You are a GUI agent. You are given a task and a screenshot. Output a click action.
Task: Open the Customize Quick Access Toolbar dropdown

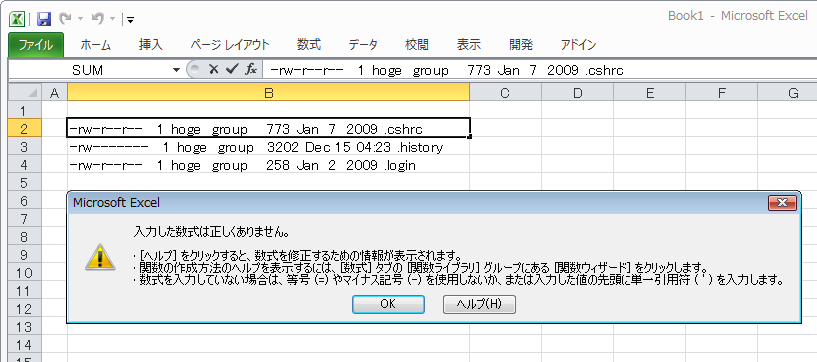(x=130, y=20)
